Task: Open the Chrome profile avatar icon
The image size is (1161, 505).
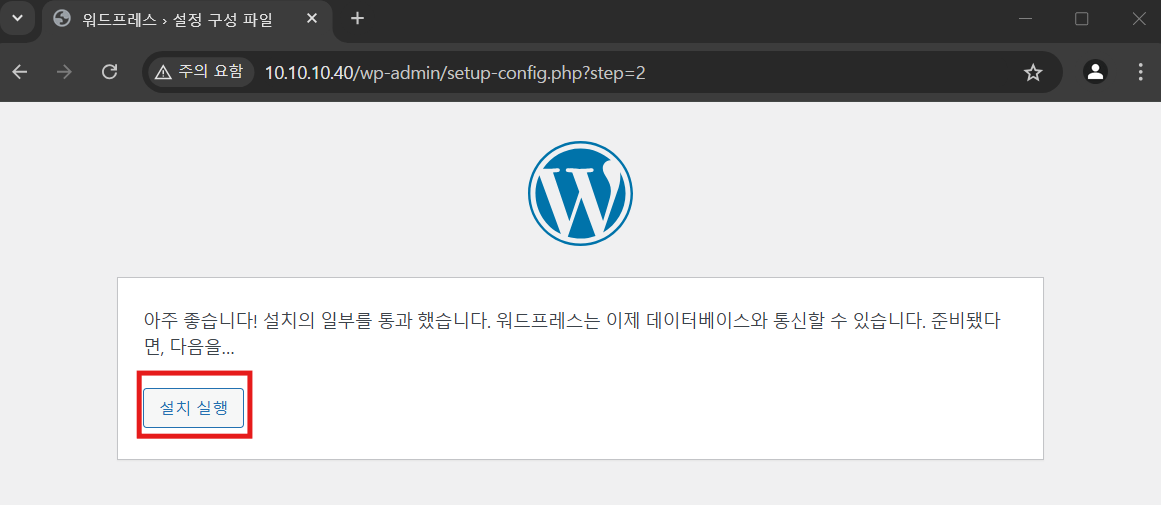Action: [x=1095, y=72]
